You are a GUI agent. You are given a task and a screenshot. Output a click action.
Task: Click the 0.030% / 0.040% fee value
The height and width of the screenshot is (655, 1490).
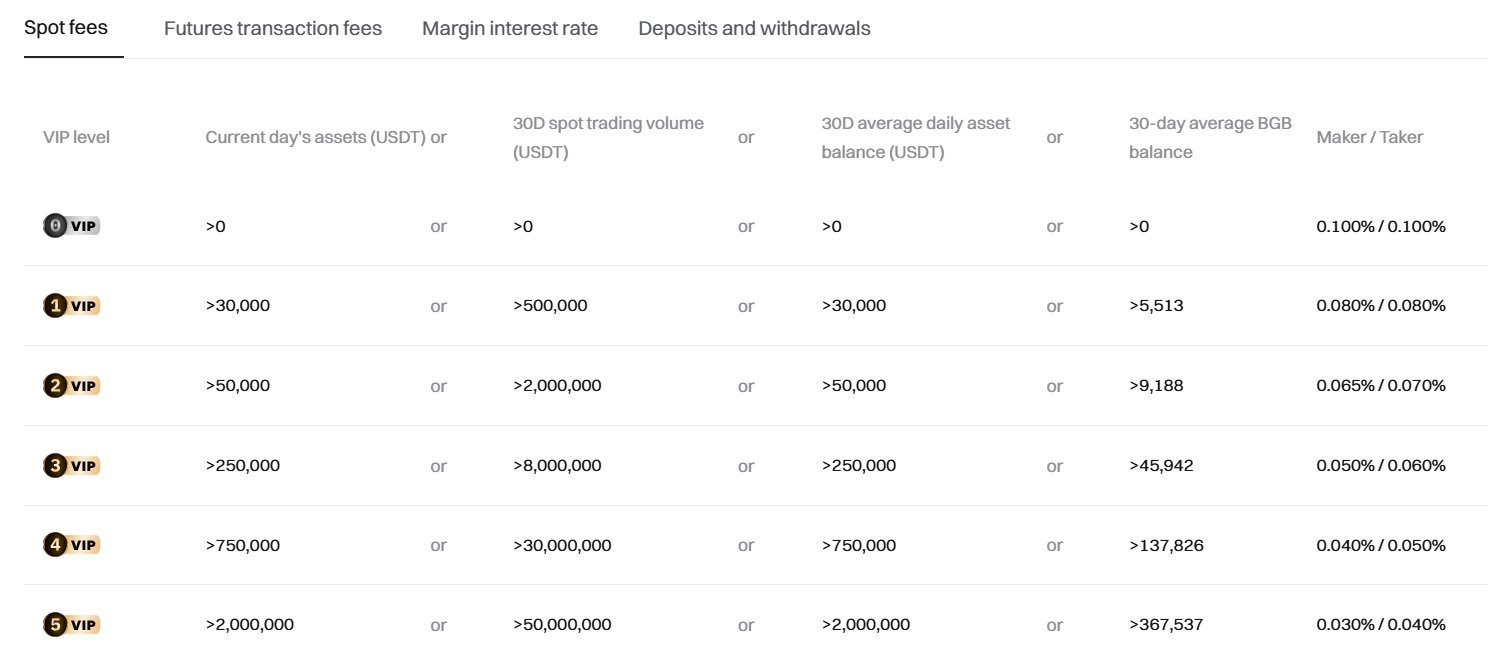click(1381, 625)
